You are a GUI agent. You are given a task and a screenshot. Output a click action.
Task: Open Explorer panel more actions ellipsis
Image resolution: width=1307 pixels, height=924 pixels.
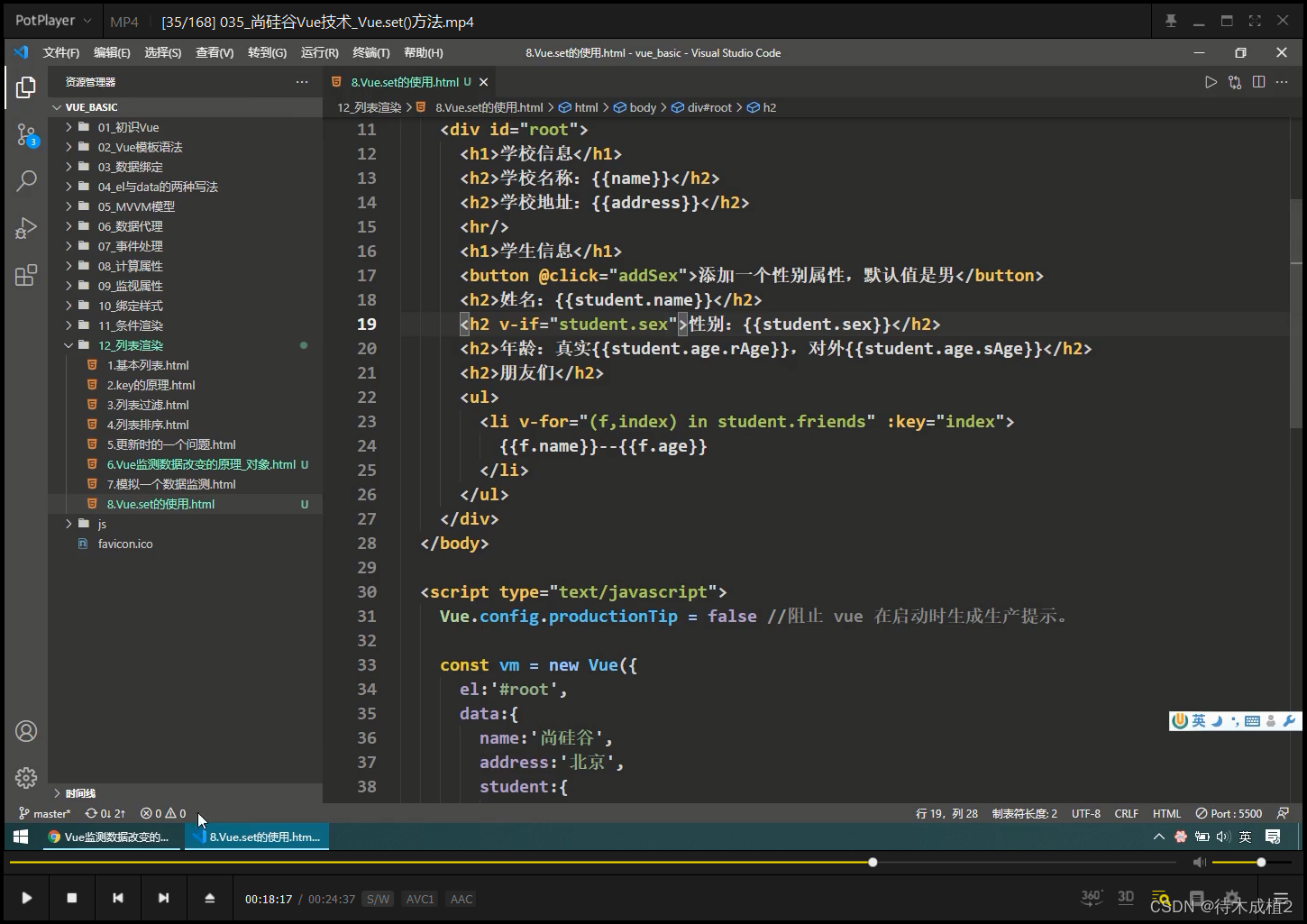tap(302, 82)
